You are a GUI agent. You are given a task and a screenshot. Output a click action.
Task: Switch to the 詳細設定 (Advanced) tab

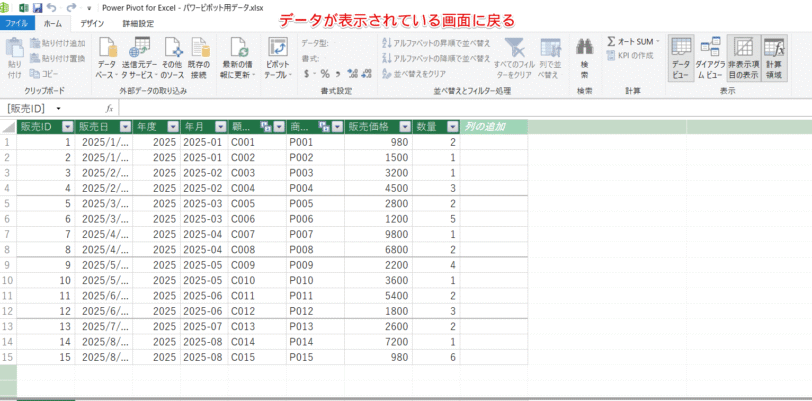138,23
